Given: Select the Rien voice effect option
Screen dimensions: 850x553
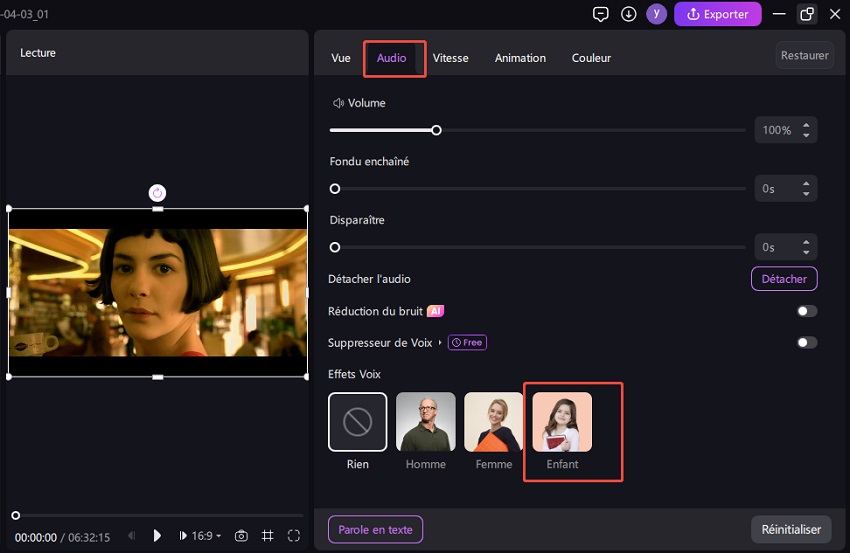Looking at the screenshot, I should tap(357, 421).
